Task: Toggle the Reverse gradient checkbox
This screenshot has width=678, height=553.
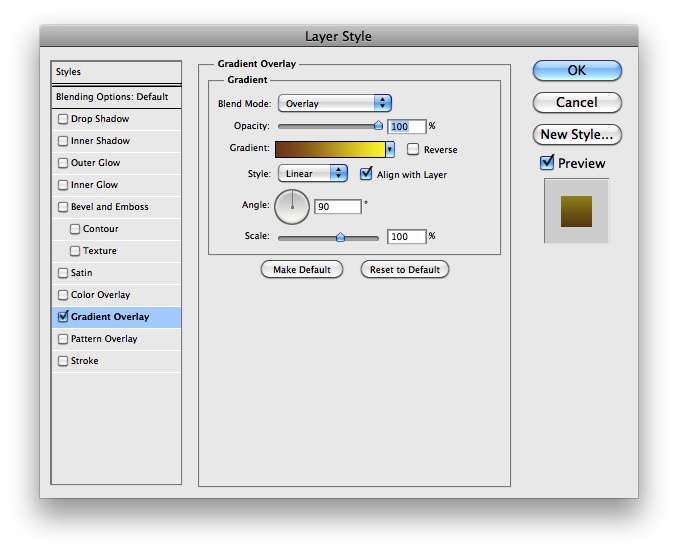Action: coord(413,150)
